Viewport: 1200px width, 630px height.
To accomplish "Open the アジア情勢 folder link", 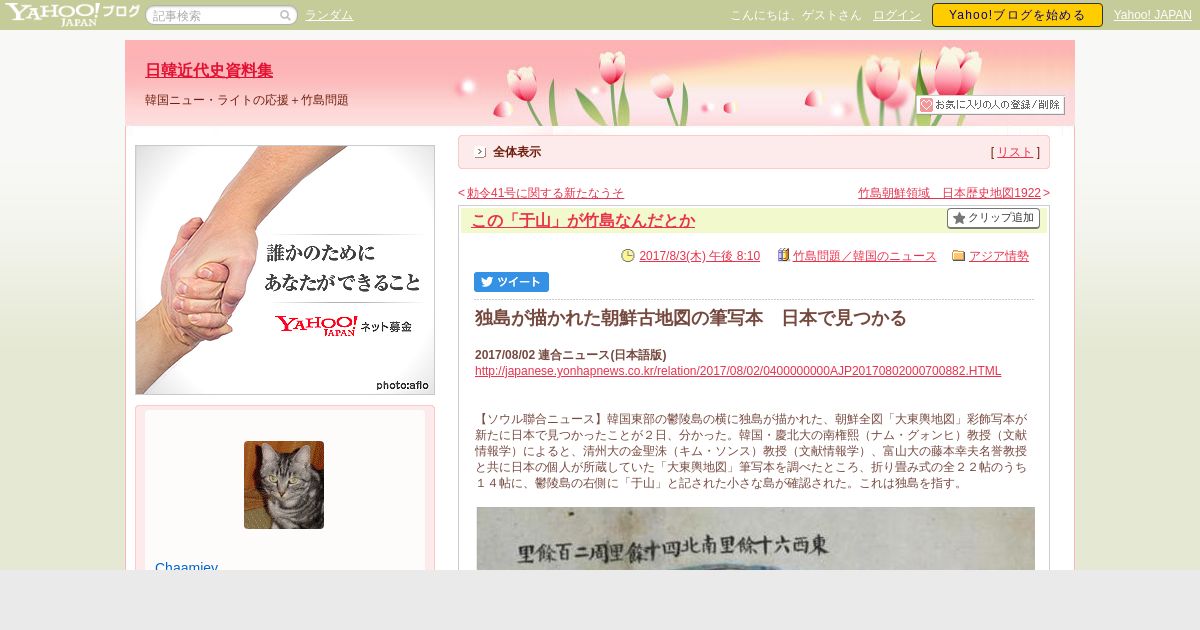I will pyautogui.click(x=999, y=256).
